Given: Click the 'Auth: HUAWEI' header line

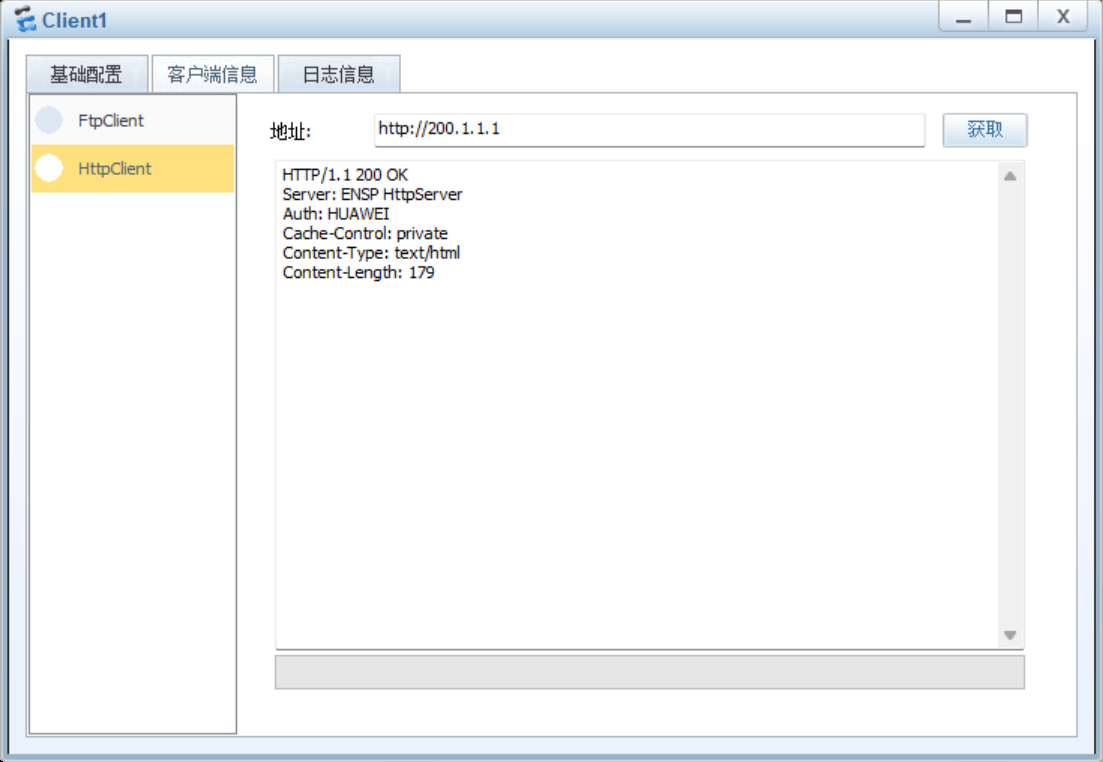Looking at the screenshot, I should tap(336, 214).
